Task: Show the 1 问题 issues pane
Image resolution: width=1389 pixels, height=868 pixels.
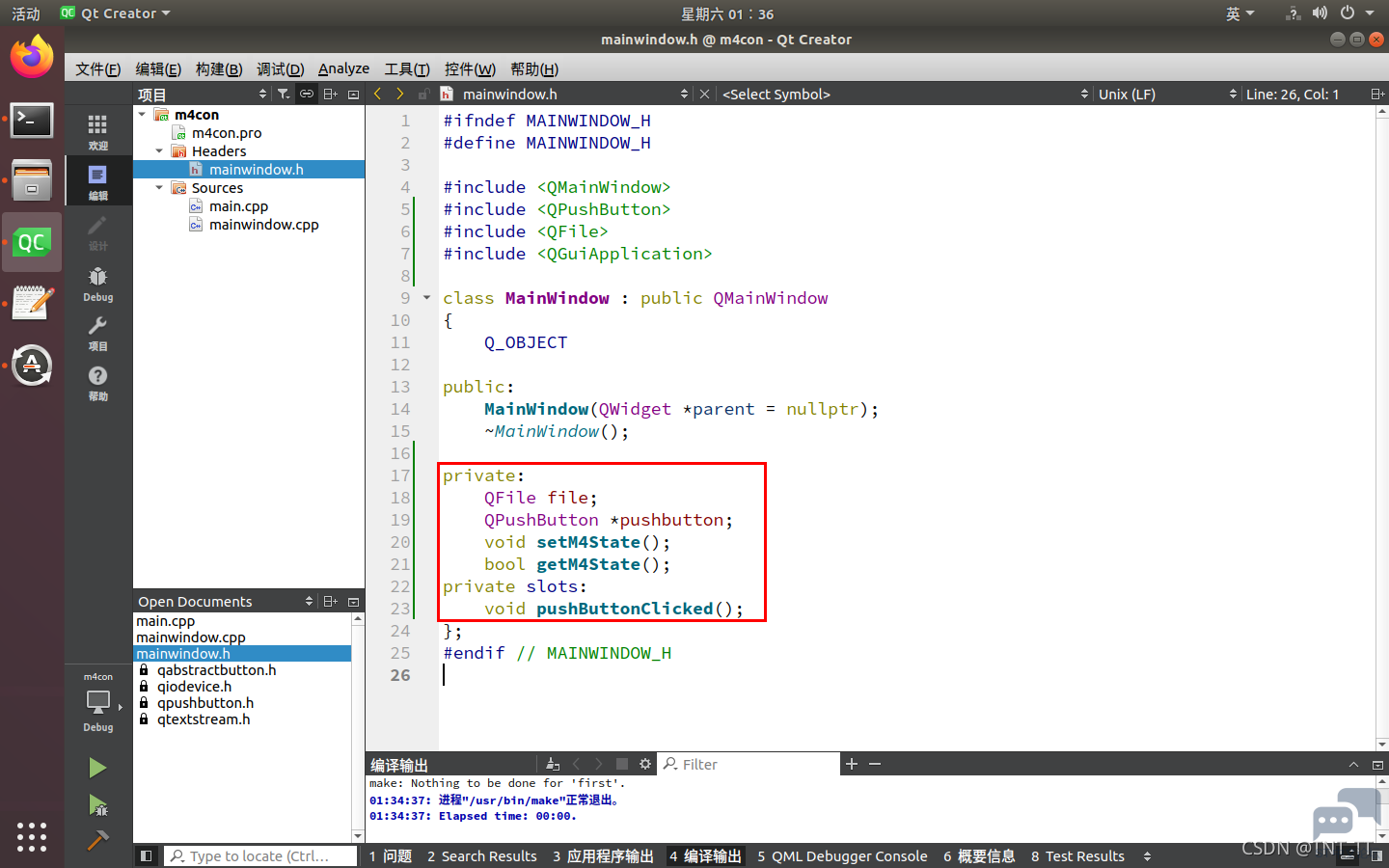Action: [x=391, y=856]
